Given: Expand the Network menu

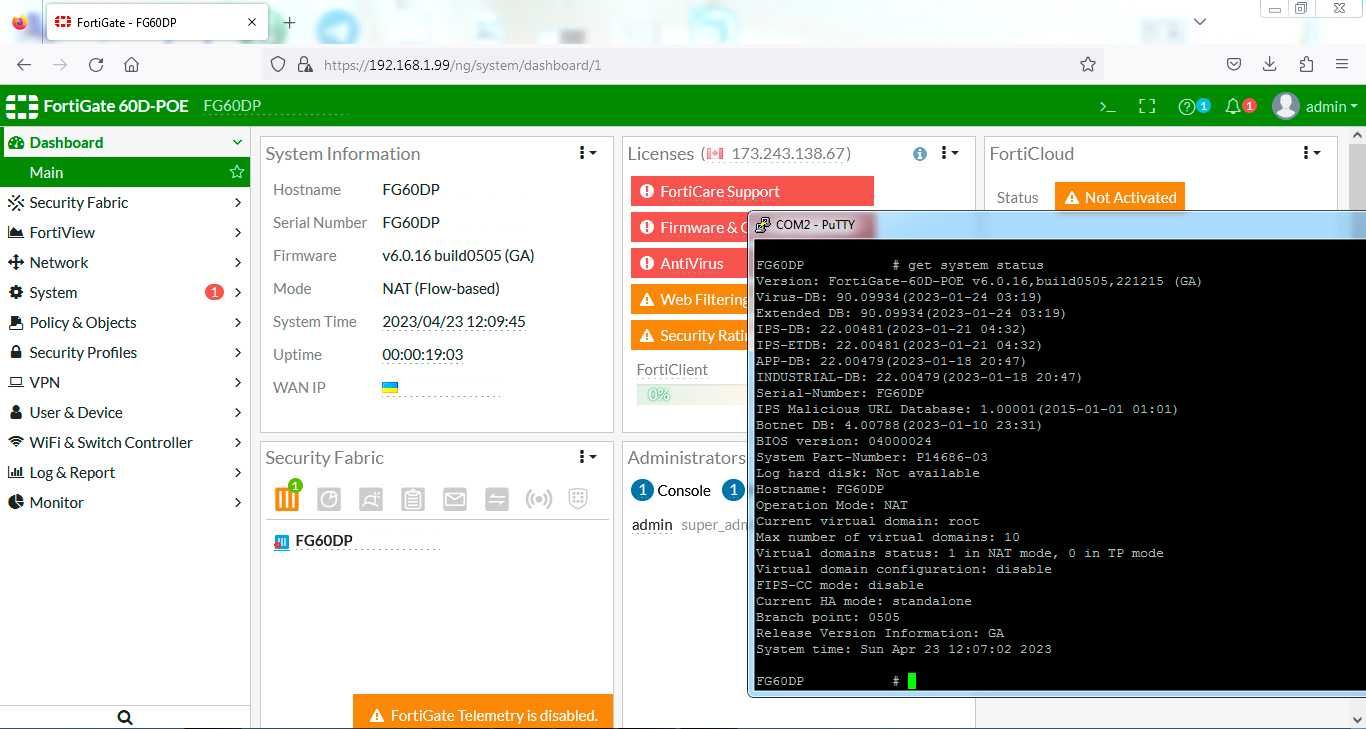Looking at the screenshot, I should point(125,262).
